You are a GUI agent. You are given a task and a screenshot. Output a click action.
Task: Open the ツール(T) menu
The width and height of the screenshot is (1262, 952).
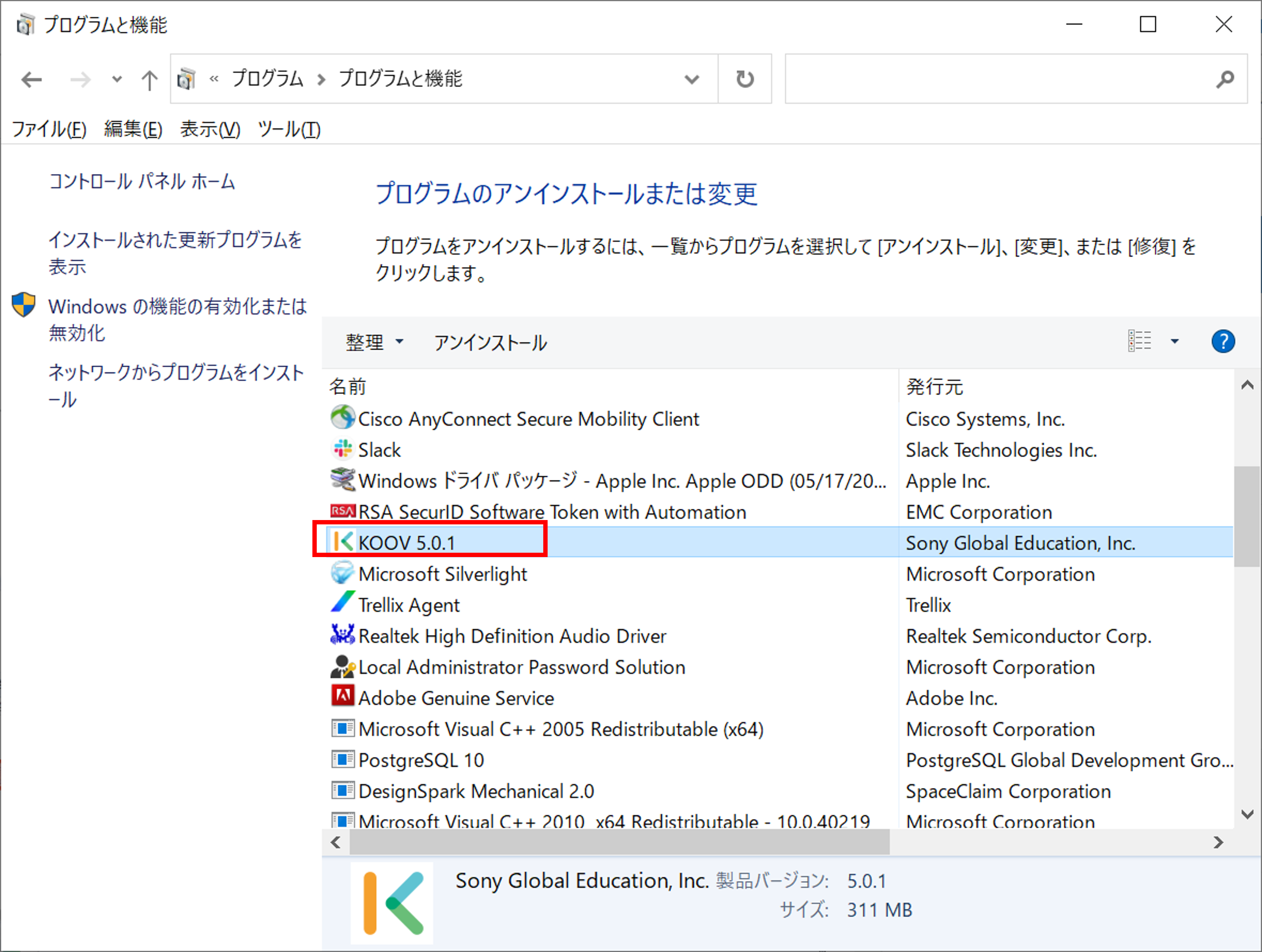[289, 129]
